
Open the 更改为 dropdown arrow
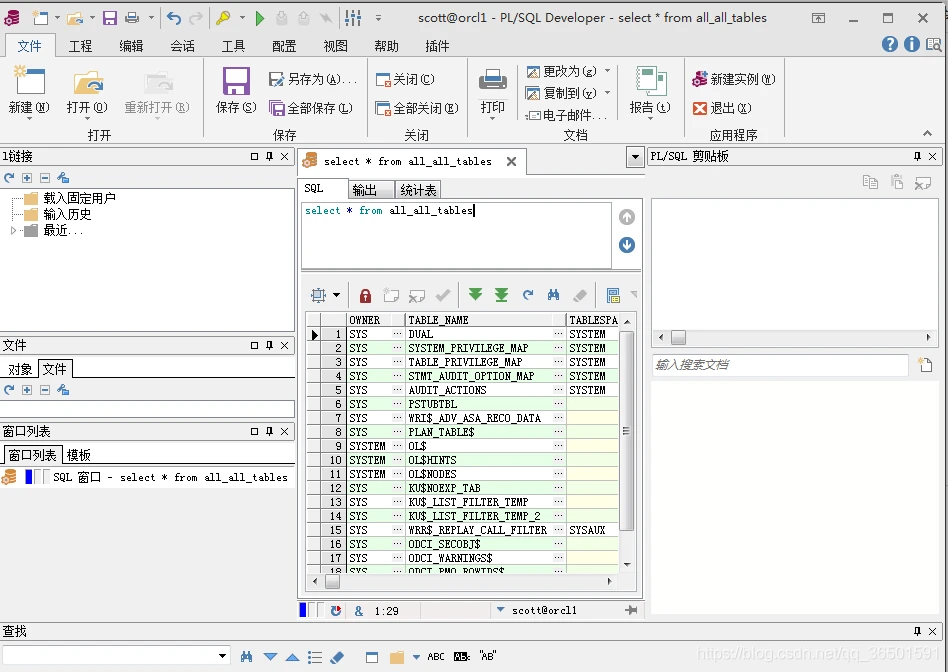coord(607,72)
